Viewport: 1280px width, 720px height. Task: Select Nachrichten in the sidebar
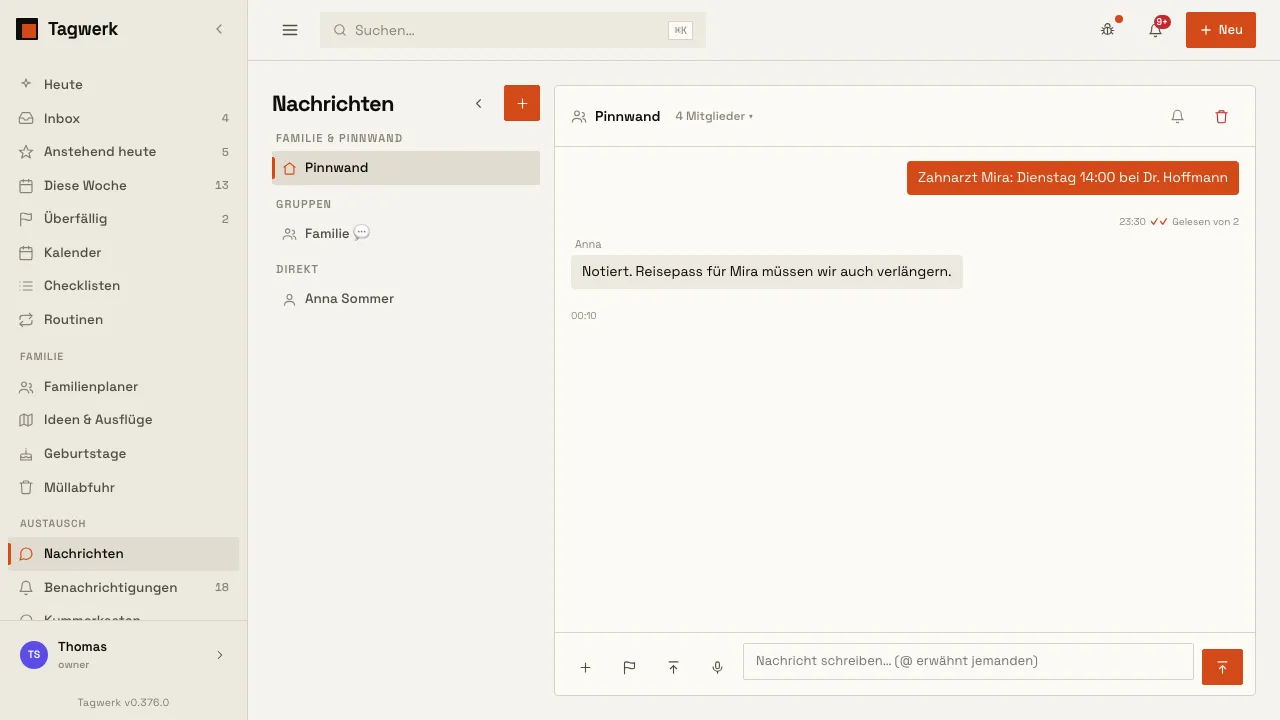[124, 554]
